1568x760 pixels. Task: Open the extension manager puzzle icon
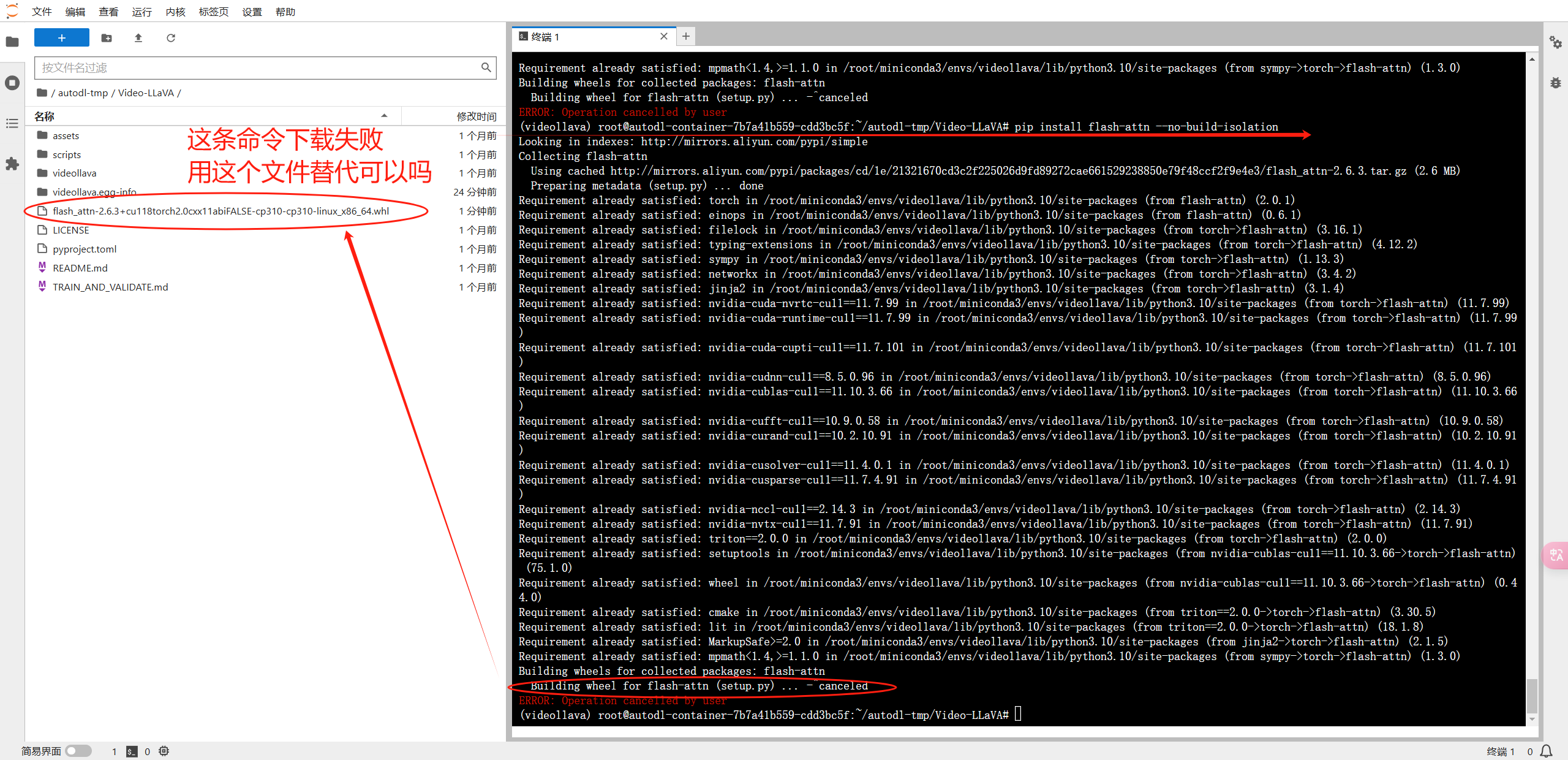12,164
